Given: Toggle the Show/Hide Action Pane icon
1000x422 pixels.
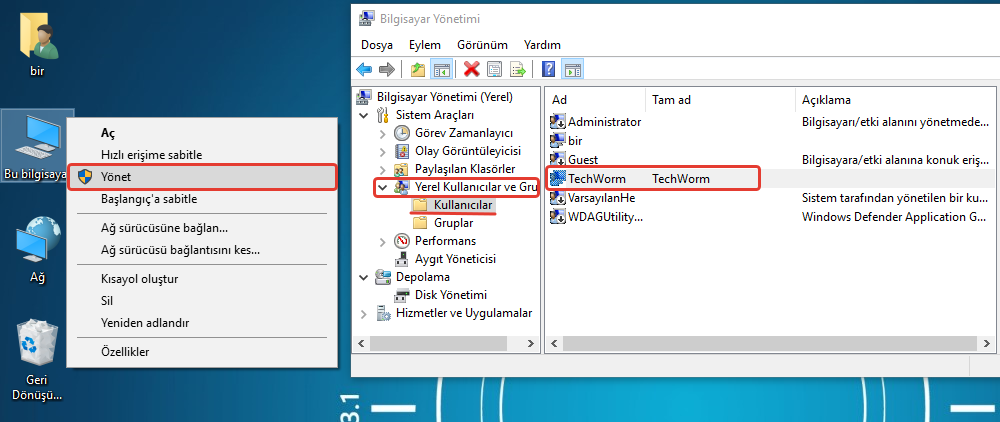Looking at the screenshot, I should coord(572,69).
